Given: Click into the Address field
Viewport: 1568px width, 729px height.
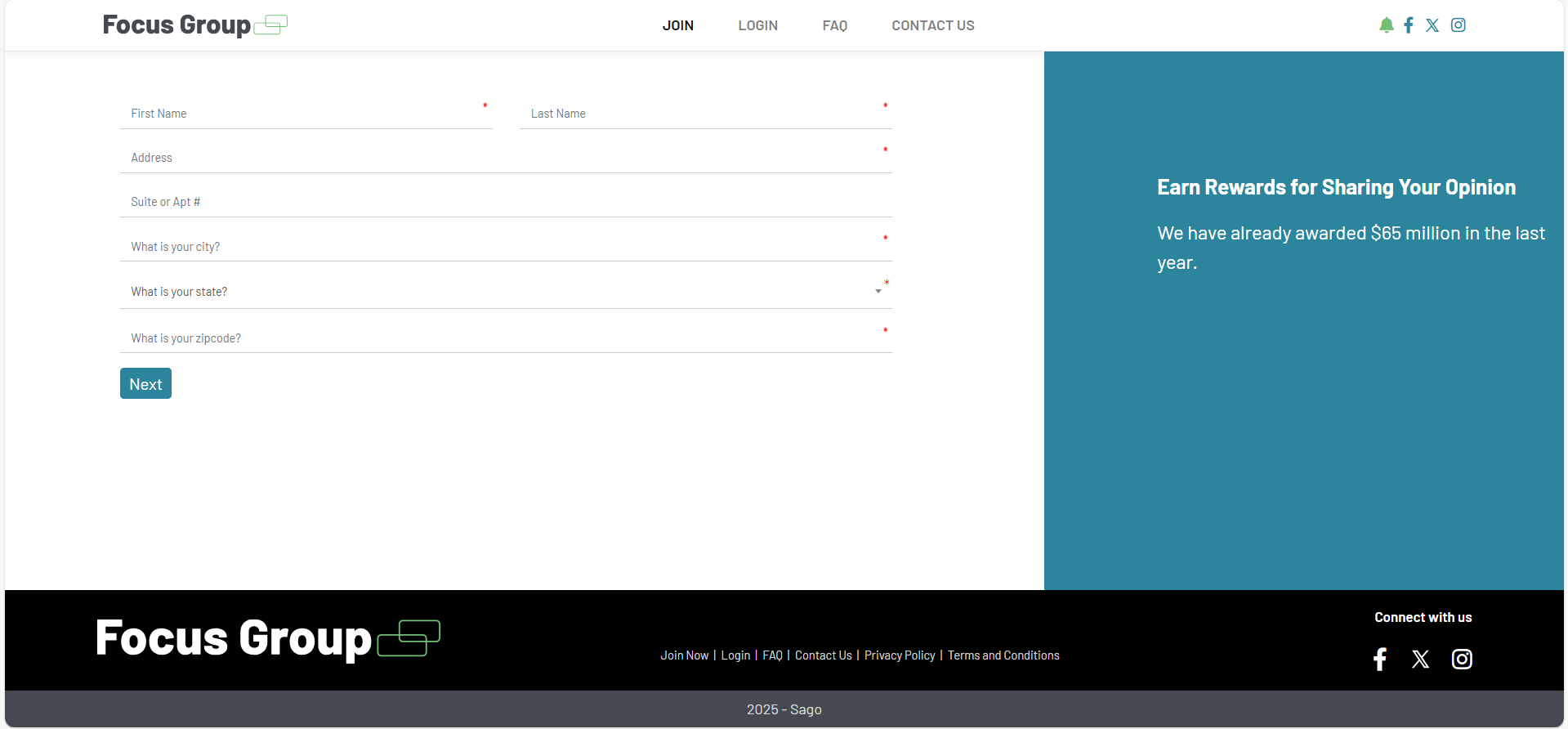Looking at the screenshot, I should coord(506,158).
